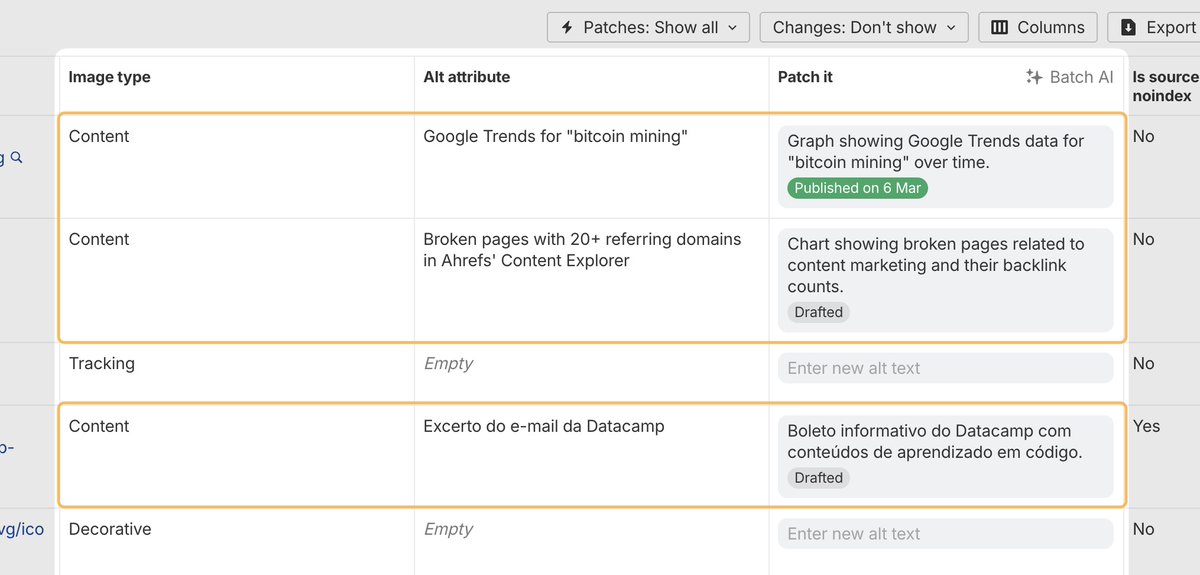This screenshot has width=1200, height=575.
Task: Click the columns icon beside Columns
Action: coord(999,27)
